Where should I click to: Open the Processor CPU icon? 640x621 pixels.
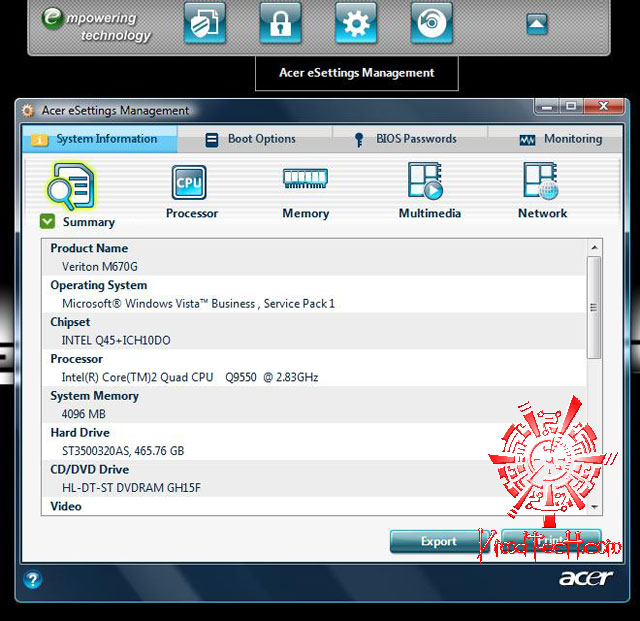point(189,182)
